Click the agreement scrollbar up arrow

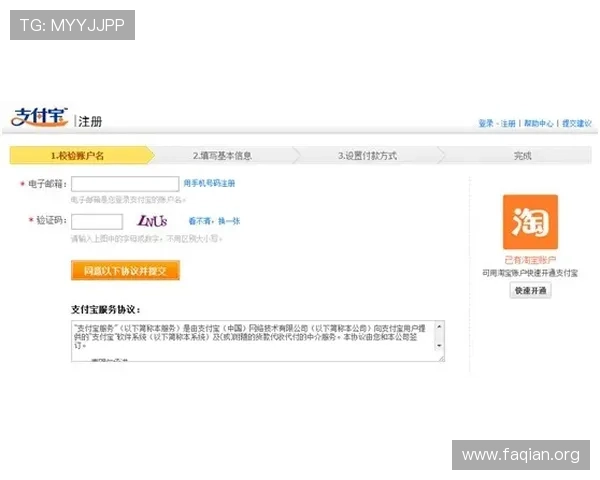(439, 327)
